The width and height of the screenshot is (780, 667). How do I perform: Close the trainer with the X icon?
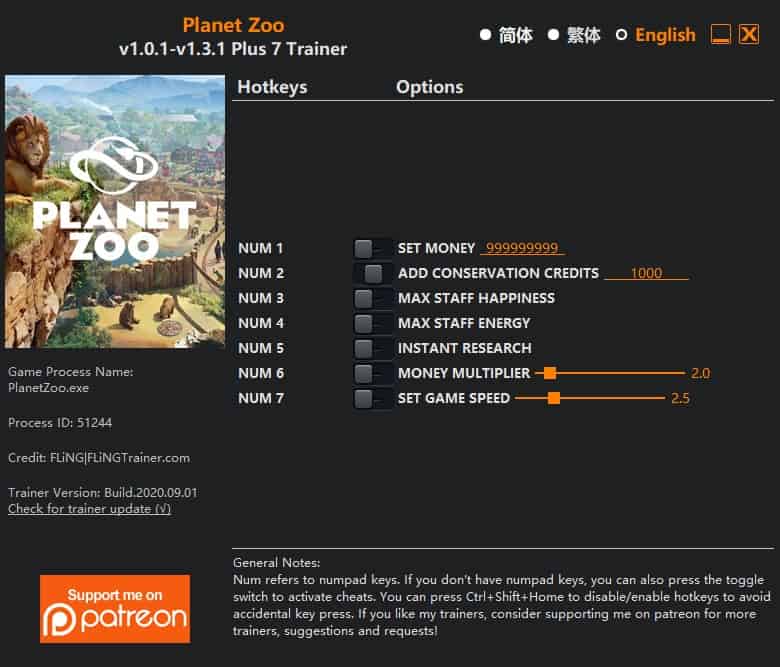[x=749, y=35]
